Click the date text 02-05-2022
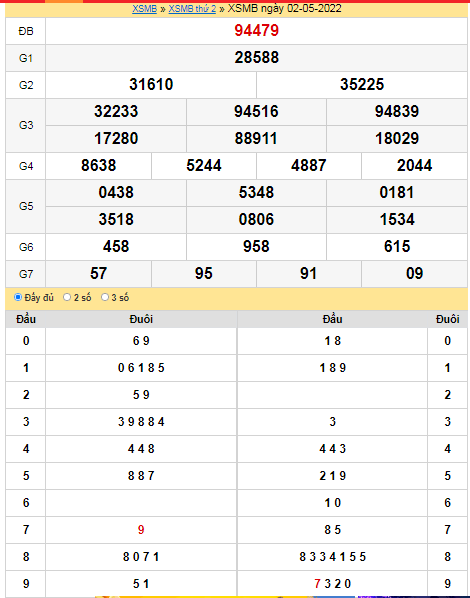This screenshot has width=470, height=598. [314, 8]
